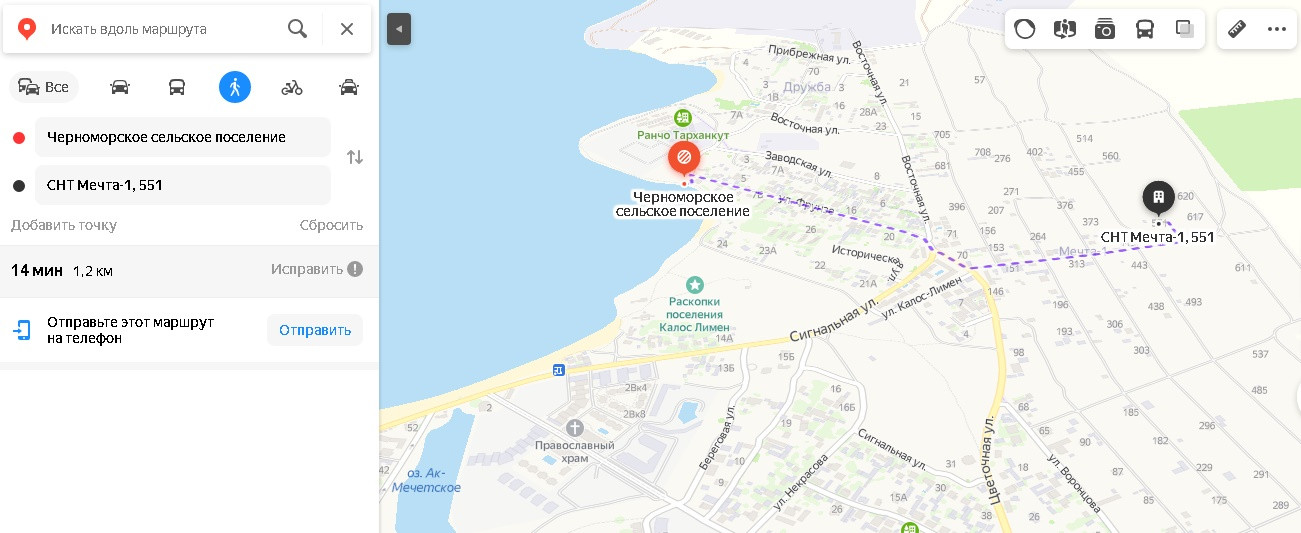Open the more options three-dots menu
Screen dimensions: 1301x533
[x=1277, y=29]
